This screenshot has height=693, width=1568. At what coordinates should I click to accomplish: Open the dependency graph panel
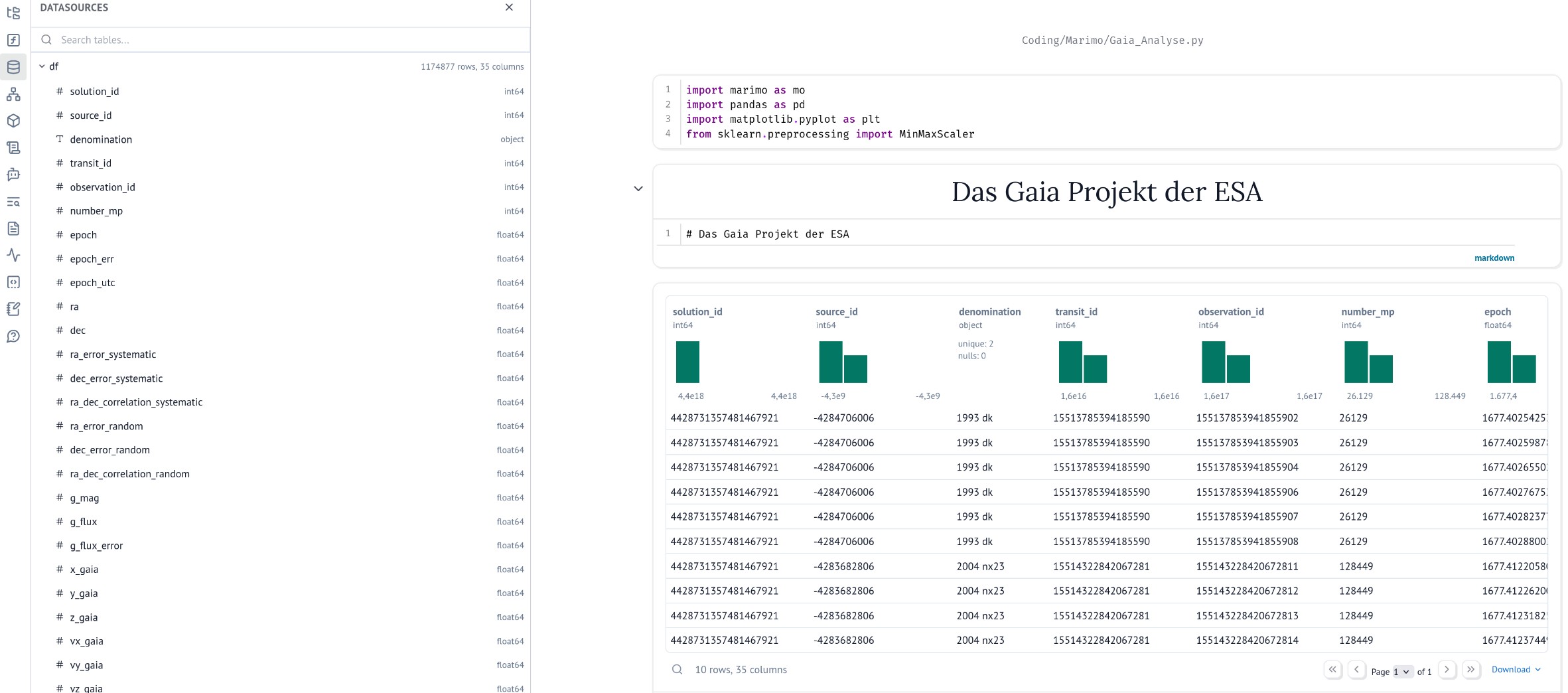click(x=13, y=94)
